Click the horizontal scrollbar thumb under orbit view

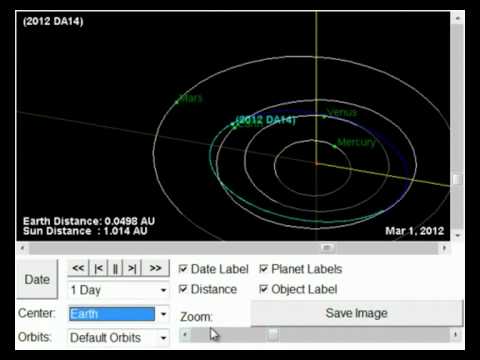(327, 248)
